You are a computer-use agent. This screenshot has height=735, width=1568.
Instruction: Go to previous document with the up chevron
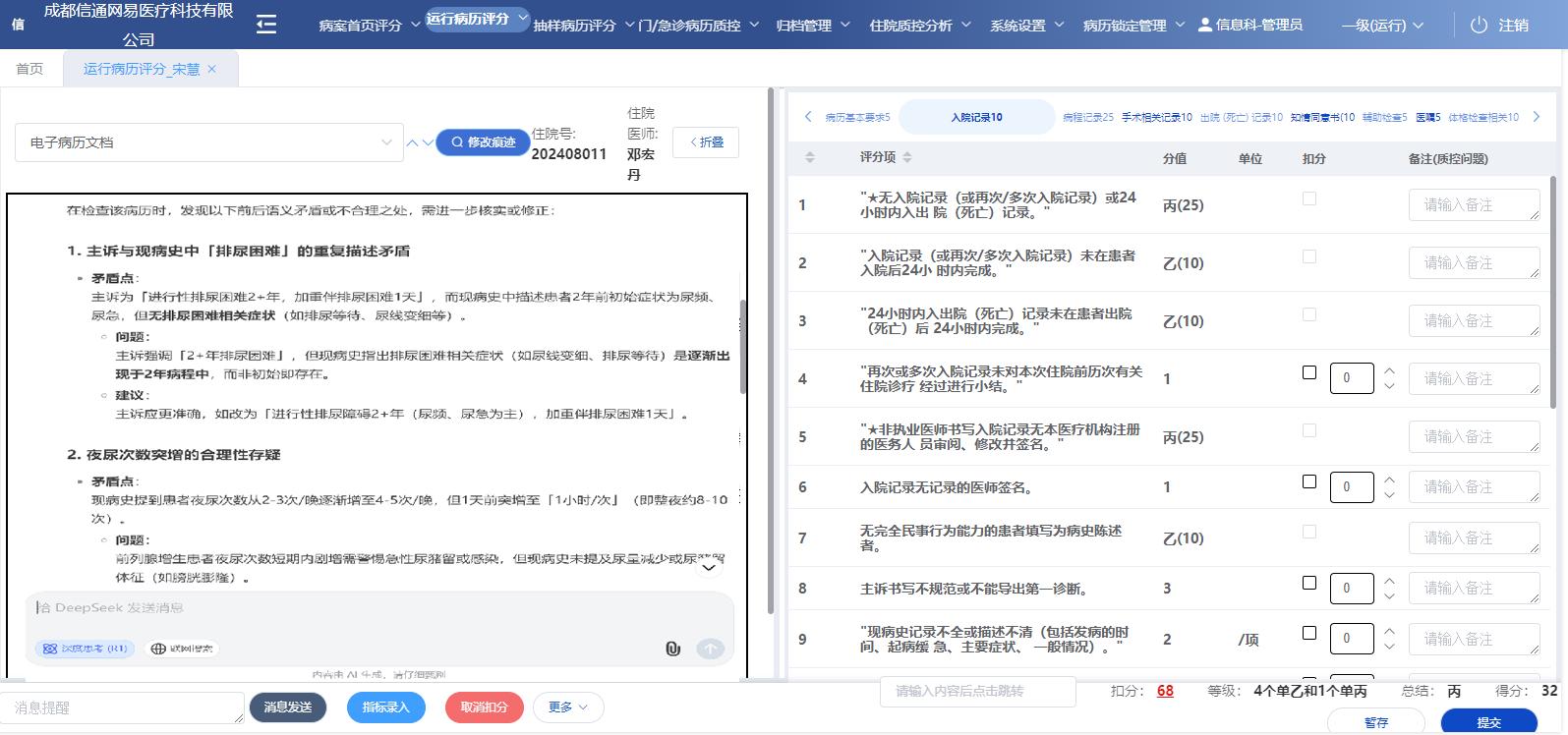[x=413, y=142]
